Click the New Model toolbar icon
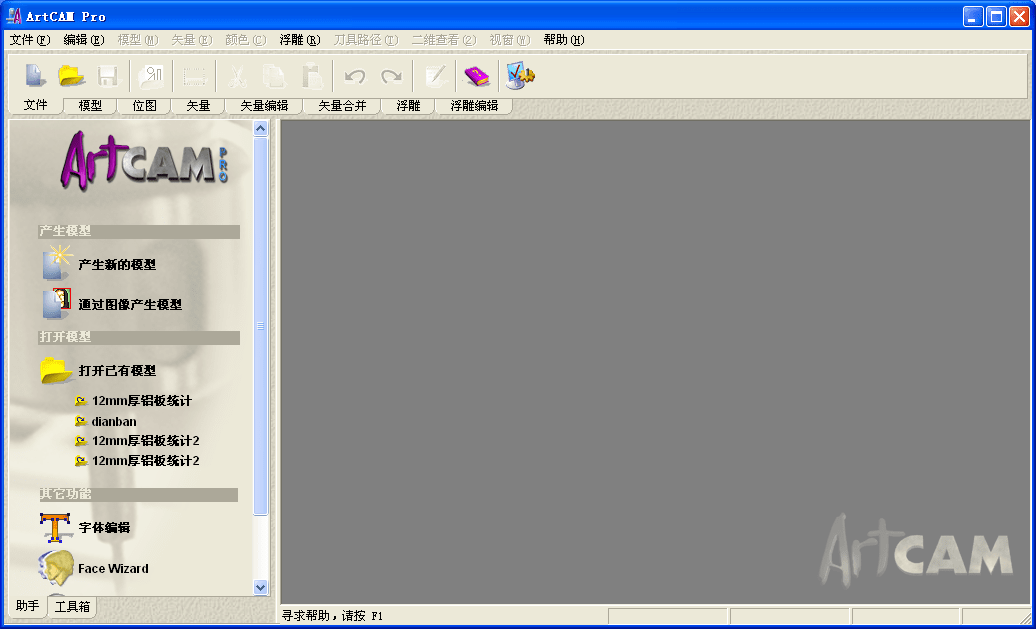Viewport: 1036px width, 629px height. pos(35,75)
